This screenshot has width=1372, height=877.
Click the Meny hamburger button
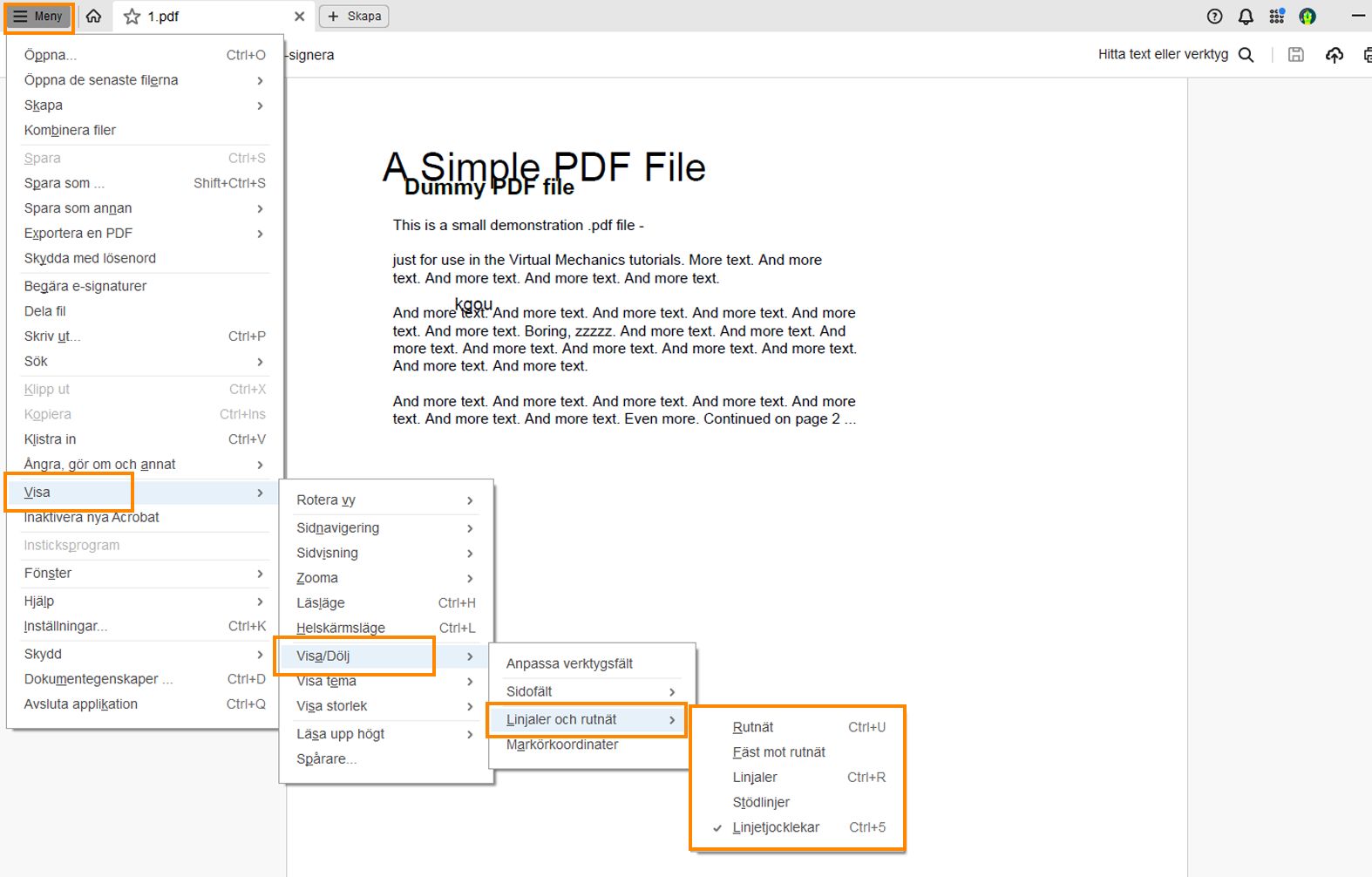(38, 17)
